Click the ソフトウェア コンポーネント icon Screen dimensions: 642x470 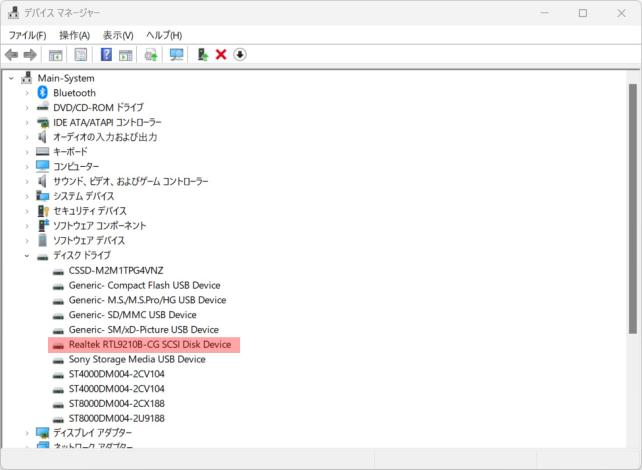[x=43, y=226]
